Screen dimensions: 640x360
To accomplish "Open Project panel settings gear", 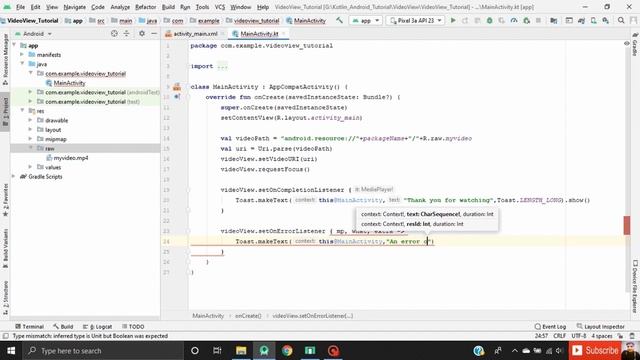I will pyautogui.click(x=142, y=33).
